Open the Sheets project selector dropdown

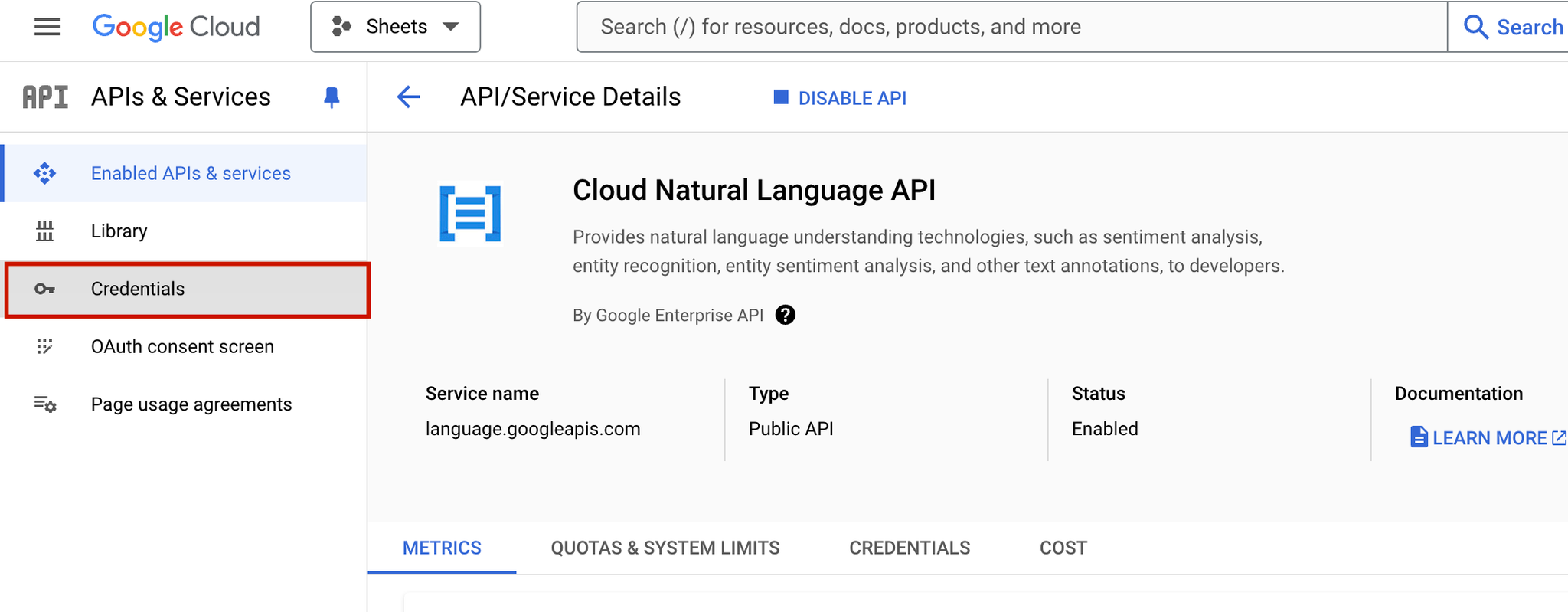[395, 27]
